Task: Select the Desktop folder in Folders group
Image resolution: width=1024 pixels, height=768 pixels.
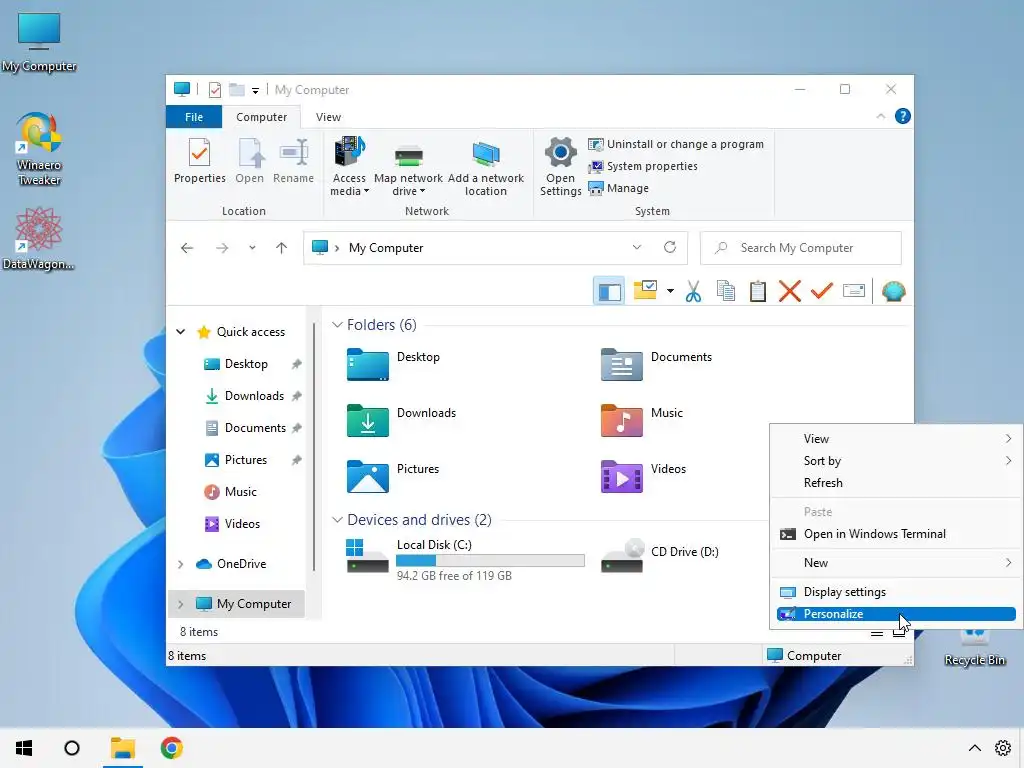Action: tap(392, 364)
